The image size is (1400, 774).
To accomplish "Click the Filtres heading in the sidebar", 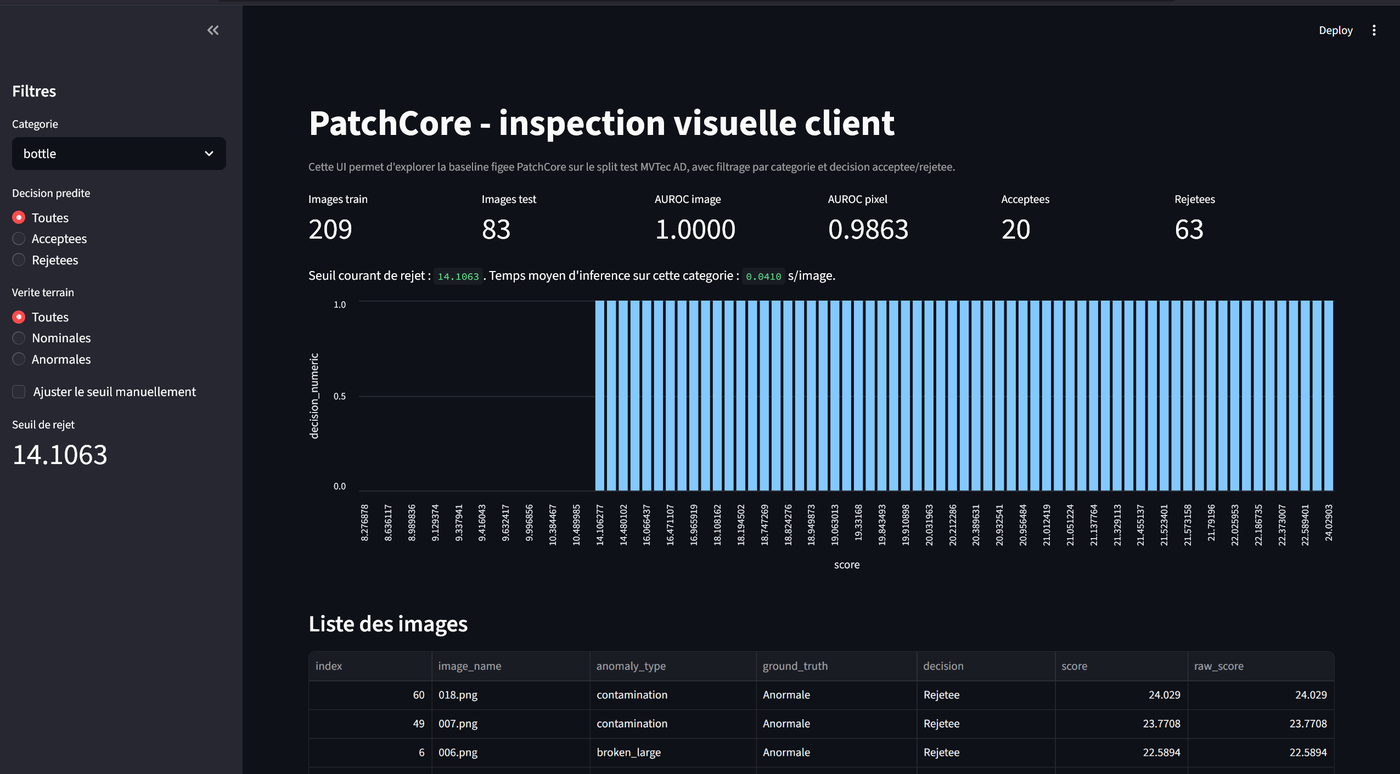I will [34, 91].
